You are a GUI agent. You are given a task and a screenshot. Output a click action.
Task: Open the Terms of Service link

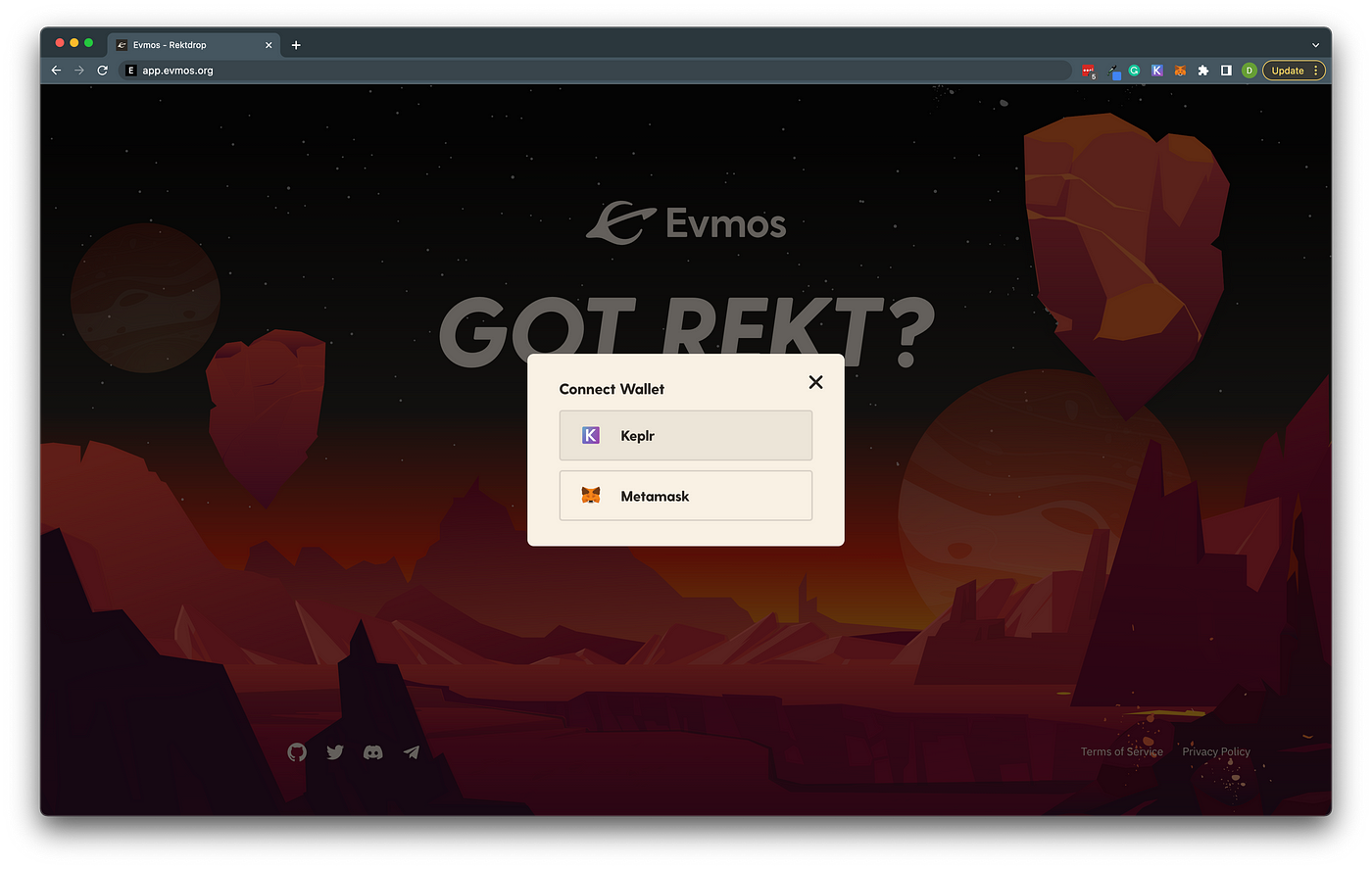(1122, 751)
